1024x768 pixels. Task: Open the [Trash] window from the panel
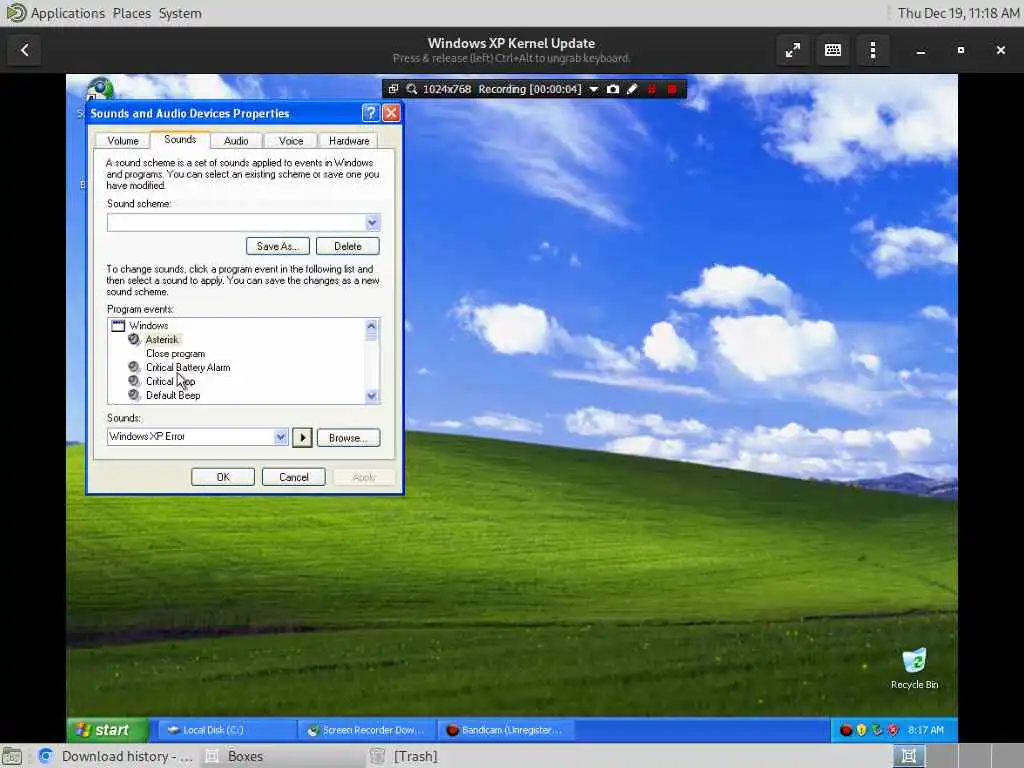tap(405, 756)
